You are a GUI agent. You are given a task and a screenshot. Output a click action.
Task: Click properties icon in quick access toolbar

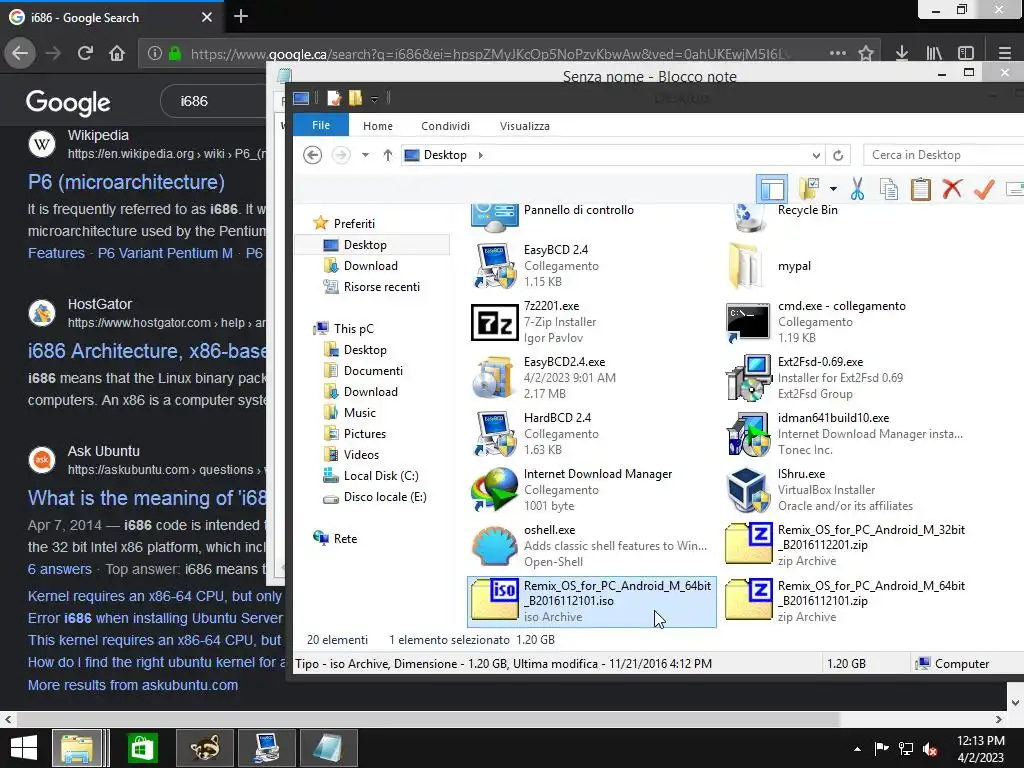(x=334, y=98)
